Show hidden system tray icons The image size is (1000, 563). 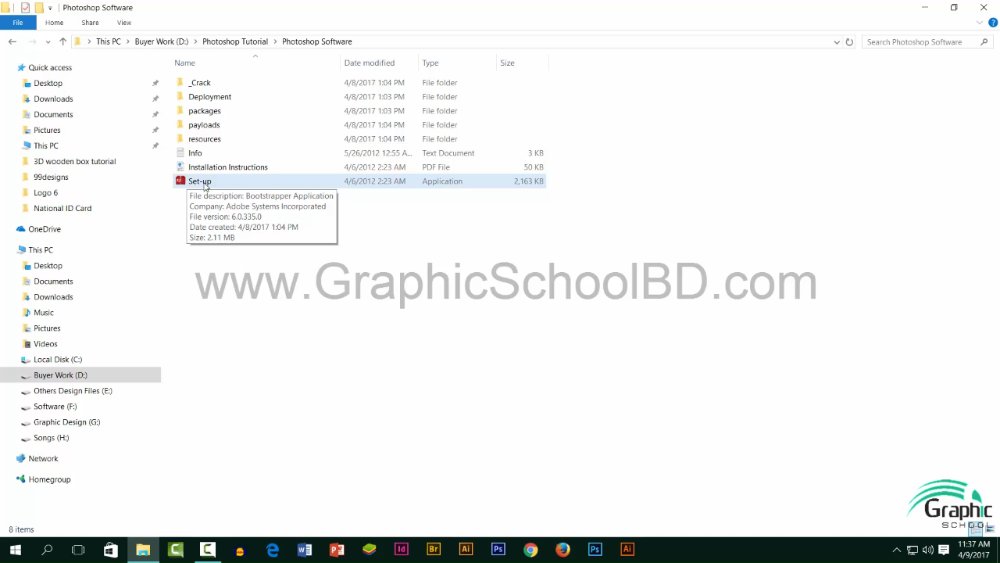coord(897,550)
